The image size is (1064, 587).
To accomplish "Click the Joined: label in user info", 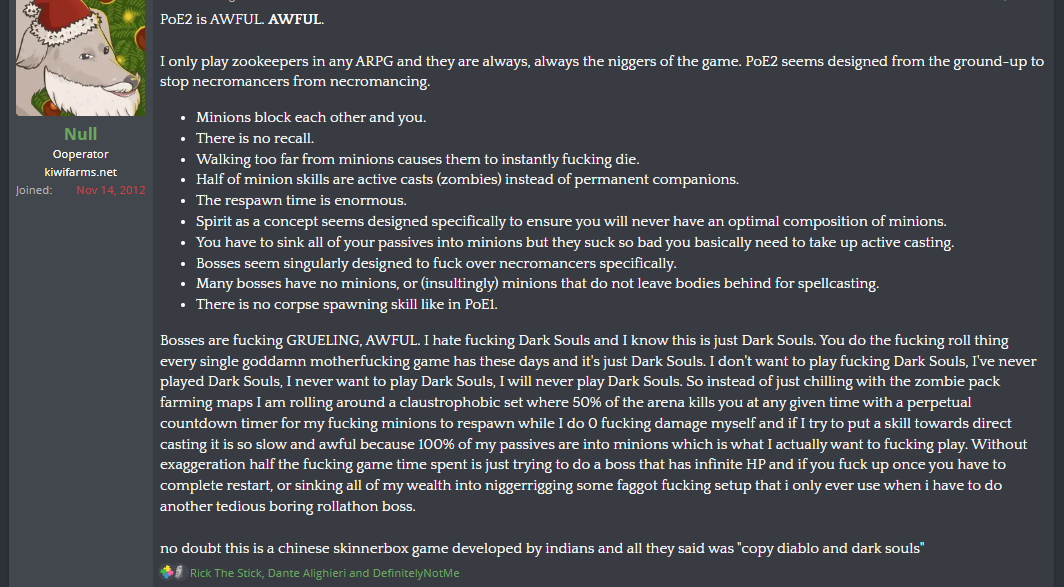I will [34, 190].
